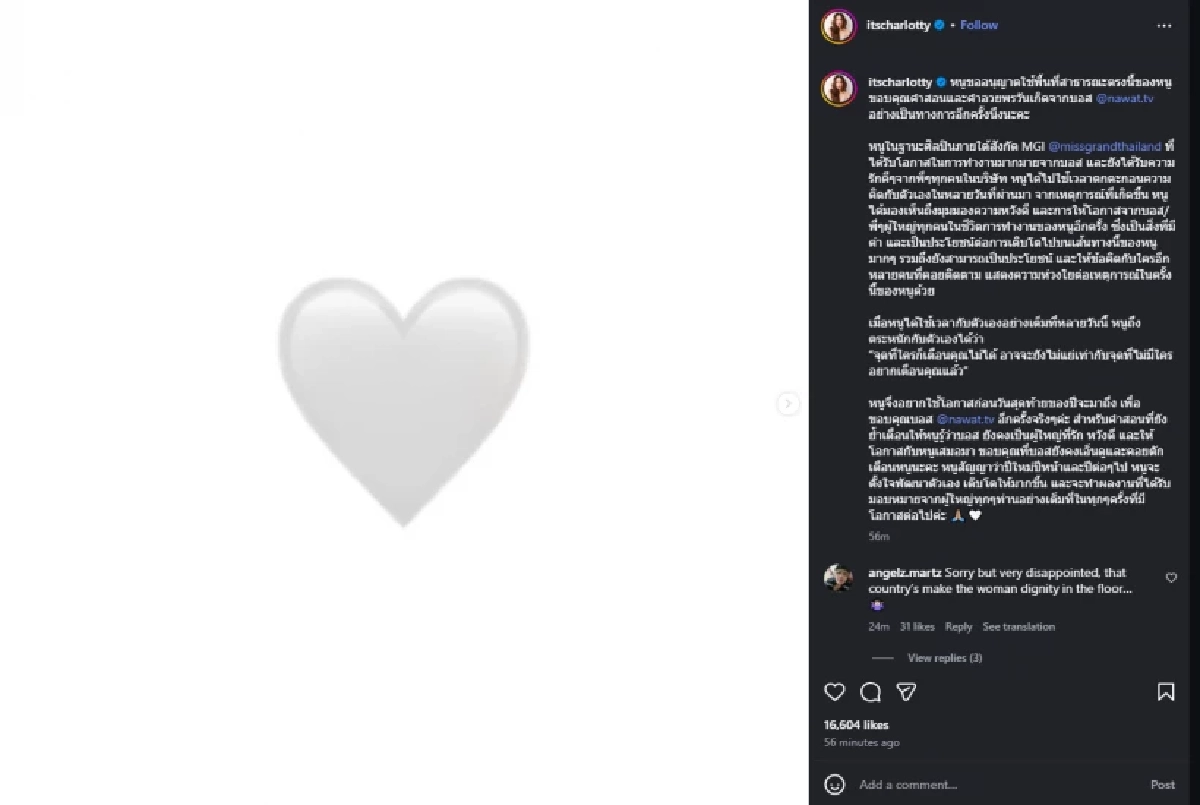Screen dimensions: 1200x805
Task: Like angelz.martz's comment with small heart
Action: [x=1171, y=578]
